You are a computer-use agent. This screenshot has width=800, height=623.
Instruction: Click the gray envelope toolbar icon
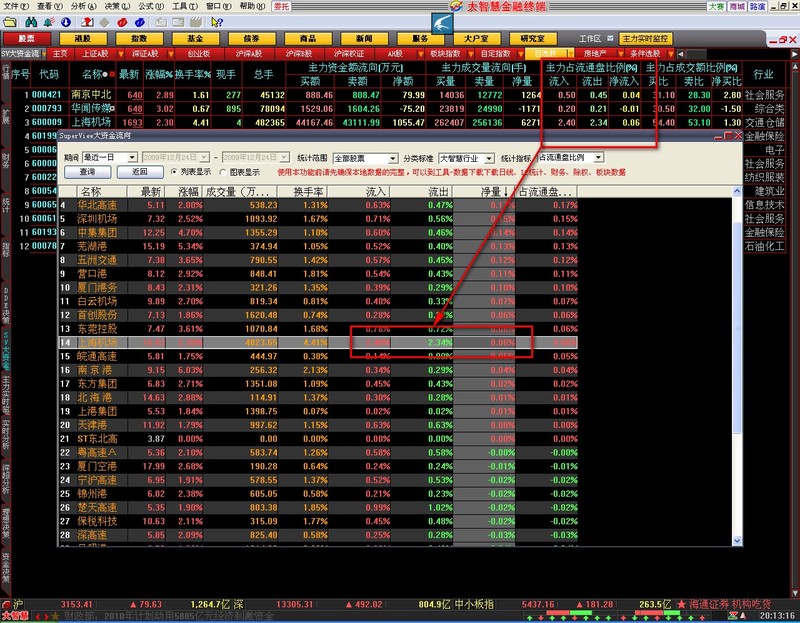pyautogui.click(x=161, y=22)
